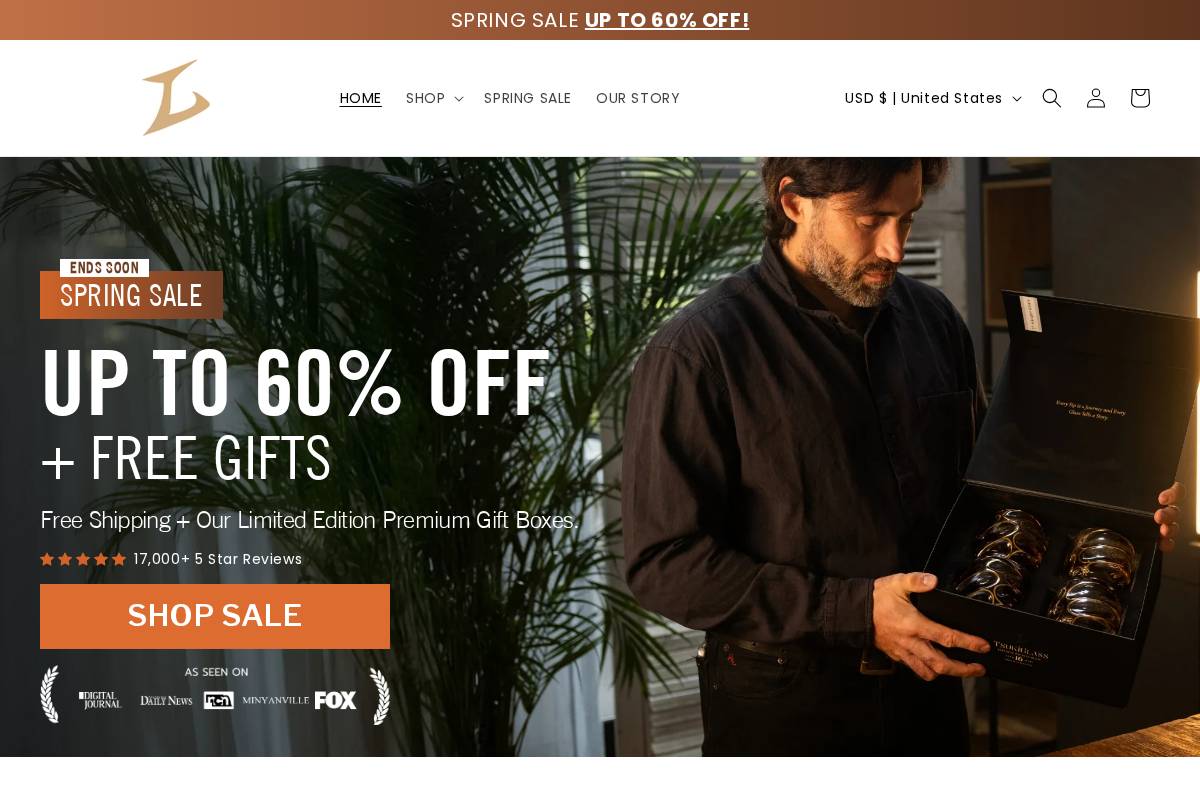
Task: Click the FOX logo under As Seen On
Action: tap(336, 700)
